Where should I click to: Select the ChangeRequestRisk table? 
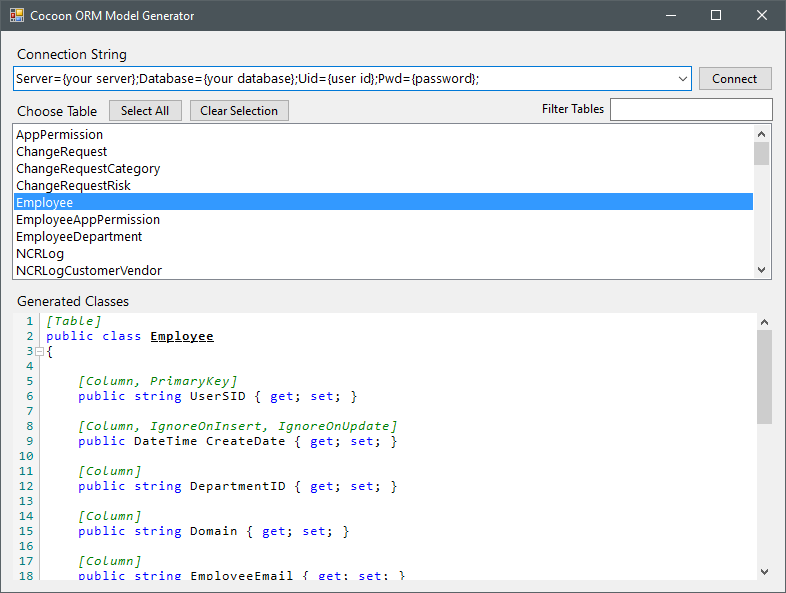383,185
